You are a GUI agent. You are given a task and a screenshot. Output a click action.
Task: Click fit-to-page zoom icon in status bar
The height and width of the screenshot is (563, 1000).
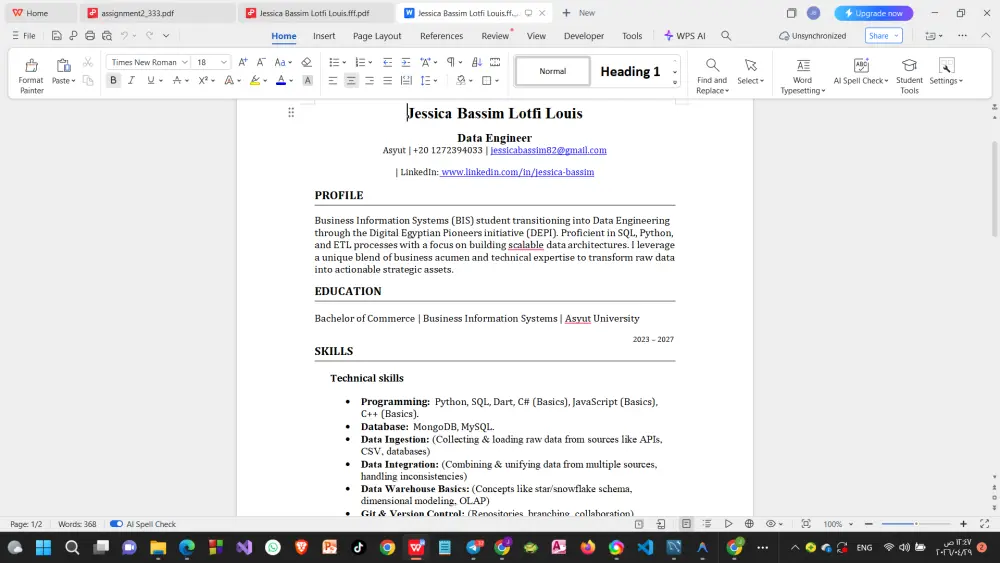[806, 523]
